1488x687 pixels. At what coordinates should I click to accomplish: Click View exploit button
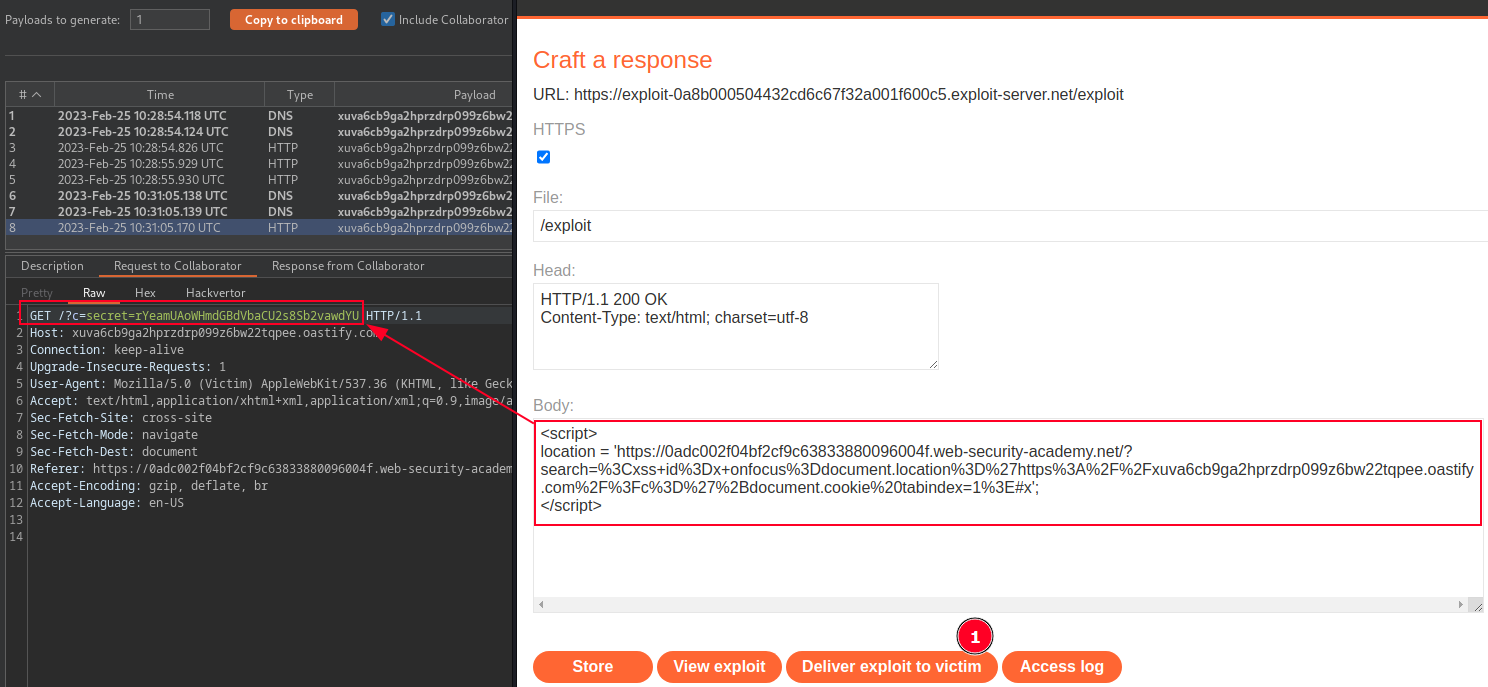click(x=719, y=666)
